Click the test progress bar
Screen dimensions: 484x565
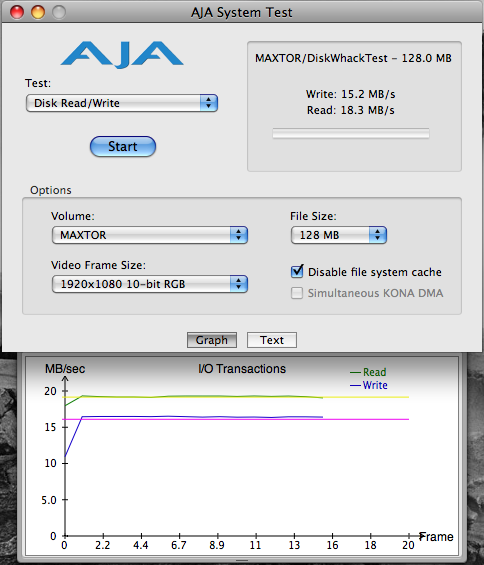click(351, 133)
